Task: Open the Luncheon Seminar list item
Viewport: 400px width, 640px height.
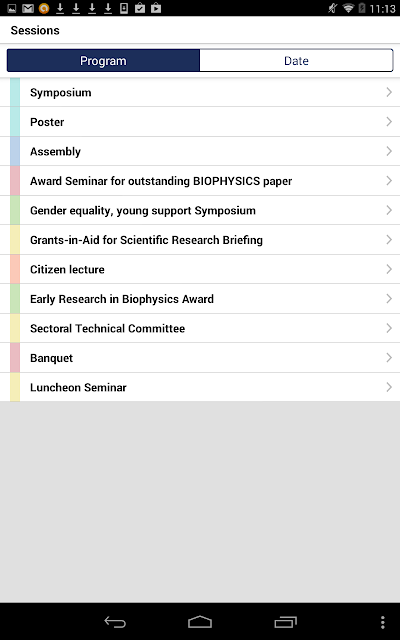Action: point(200,387)
